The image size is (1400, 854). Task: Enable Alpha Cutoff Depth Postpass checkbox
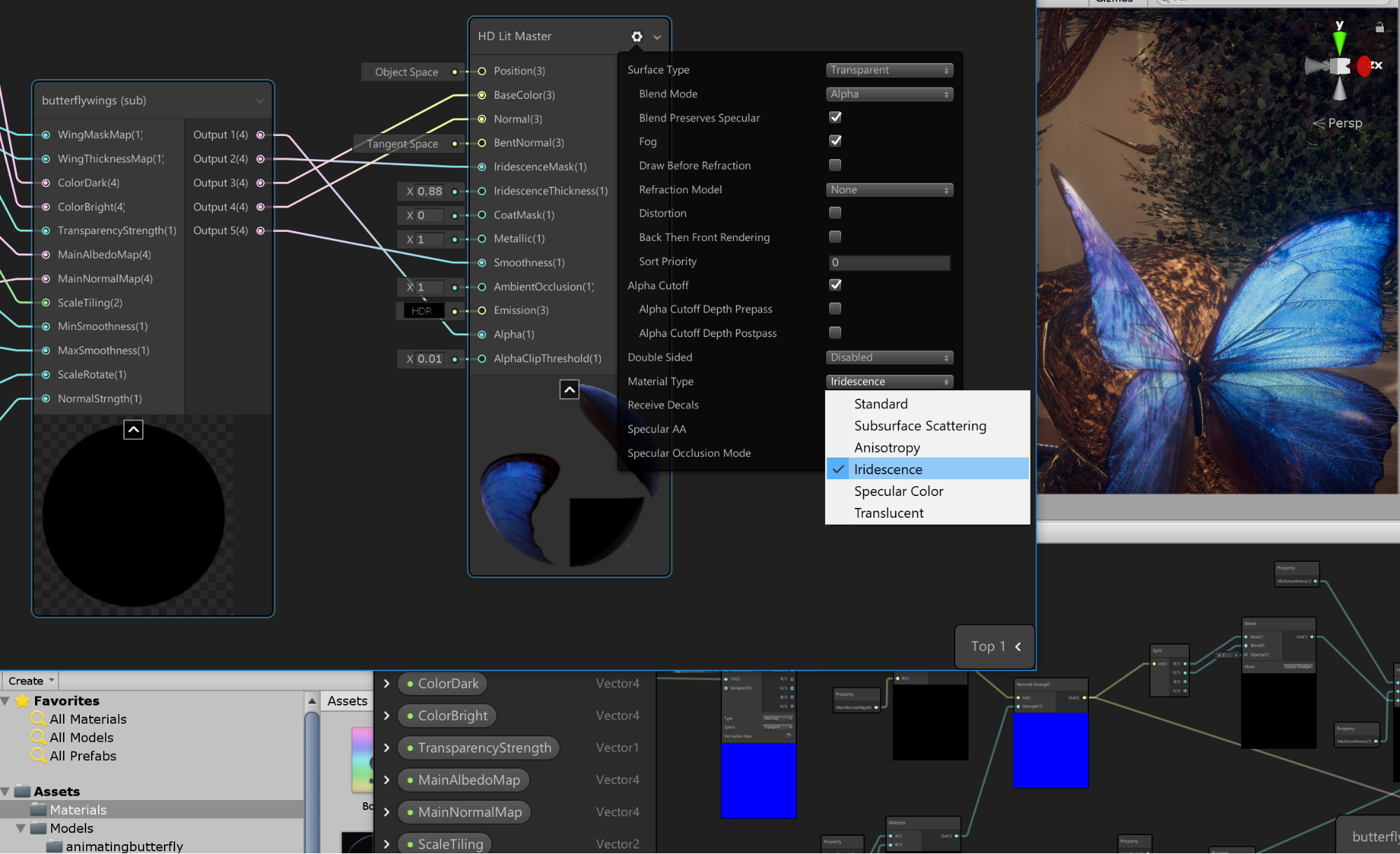click(835, 332)
